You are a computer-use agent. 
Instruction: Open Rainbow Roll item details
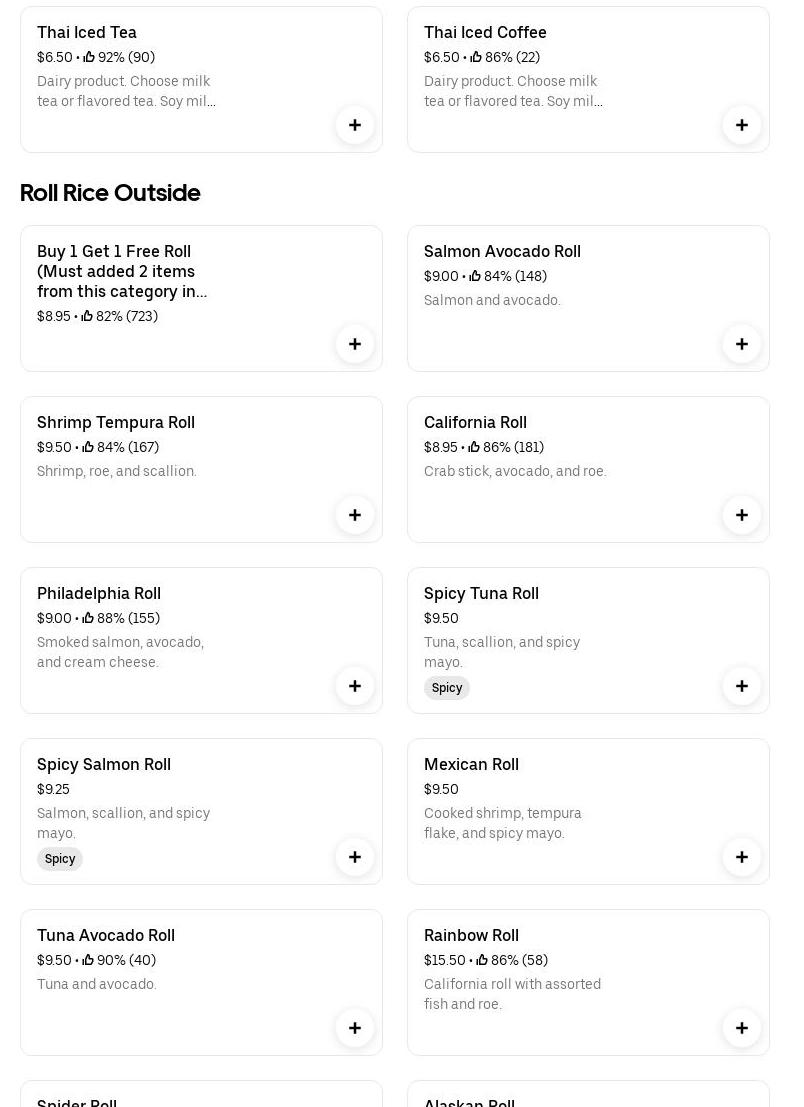471,935
